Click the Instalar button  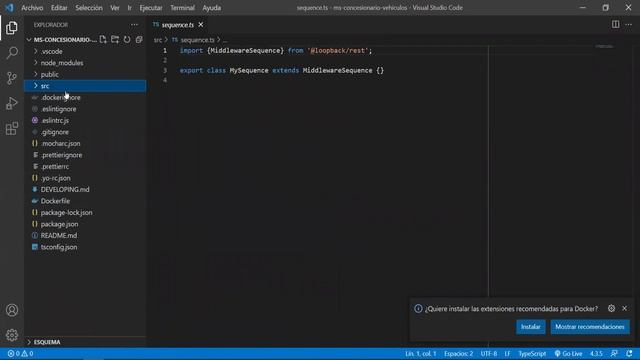click(x=530, y=327)
